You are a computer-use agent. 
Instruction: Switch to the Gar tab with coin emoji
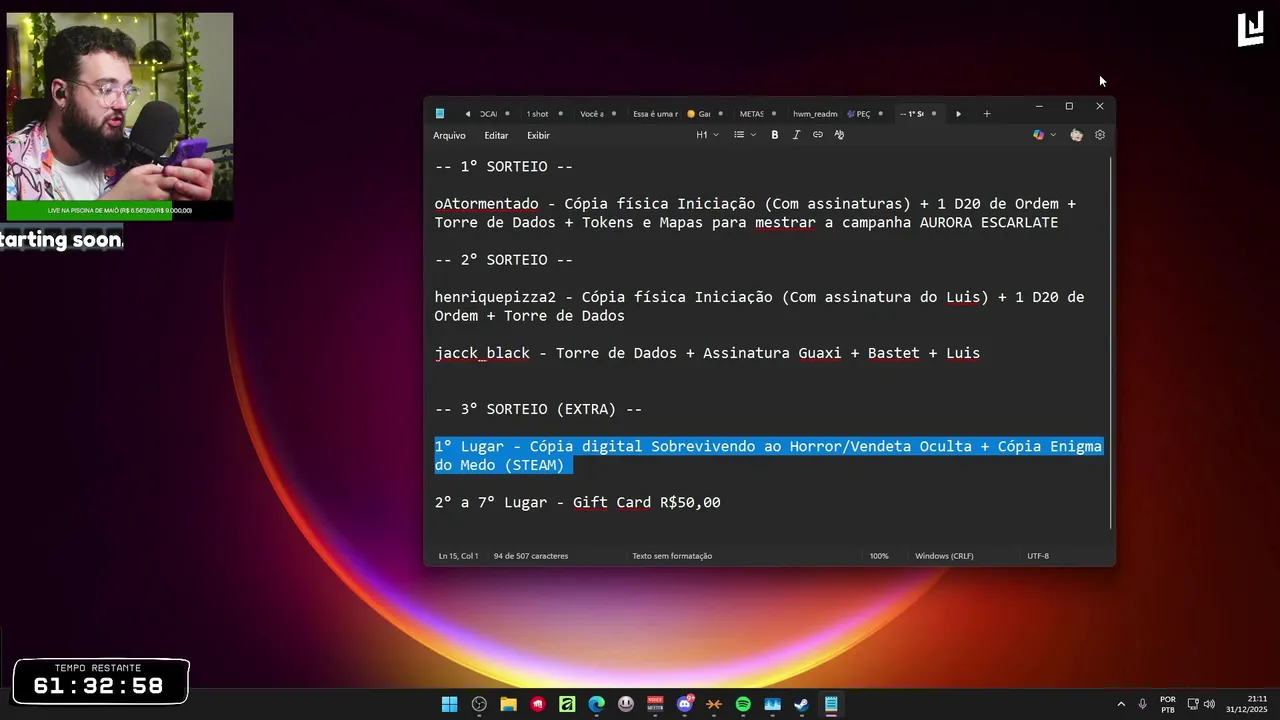(698, 114)
